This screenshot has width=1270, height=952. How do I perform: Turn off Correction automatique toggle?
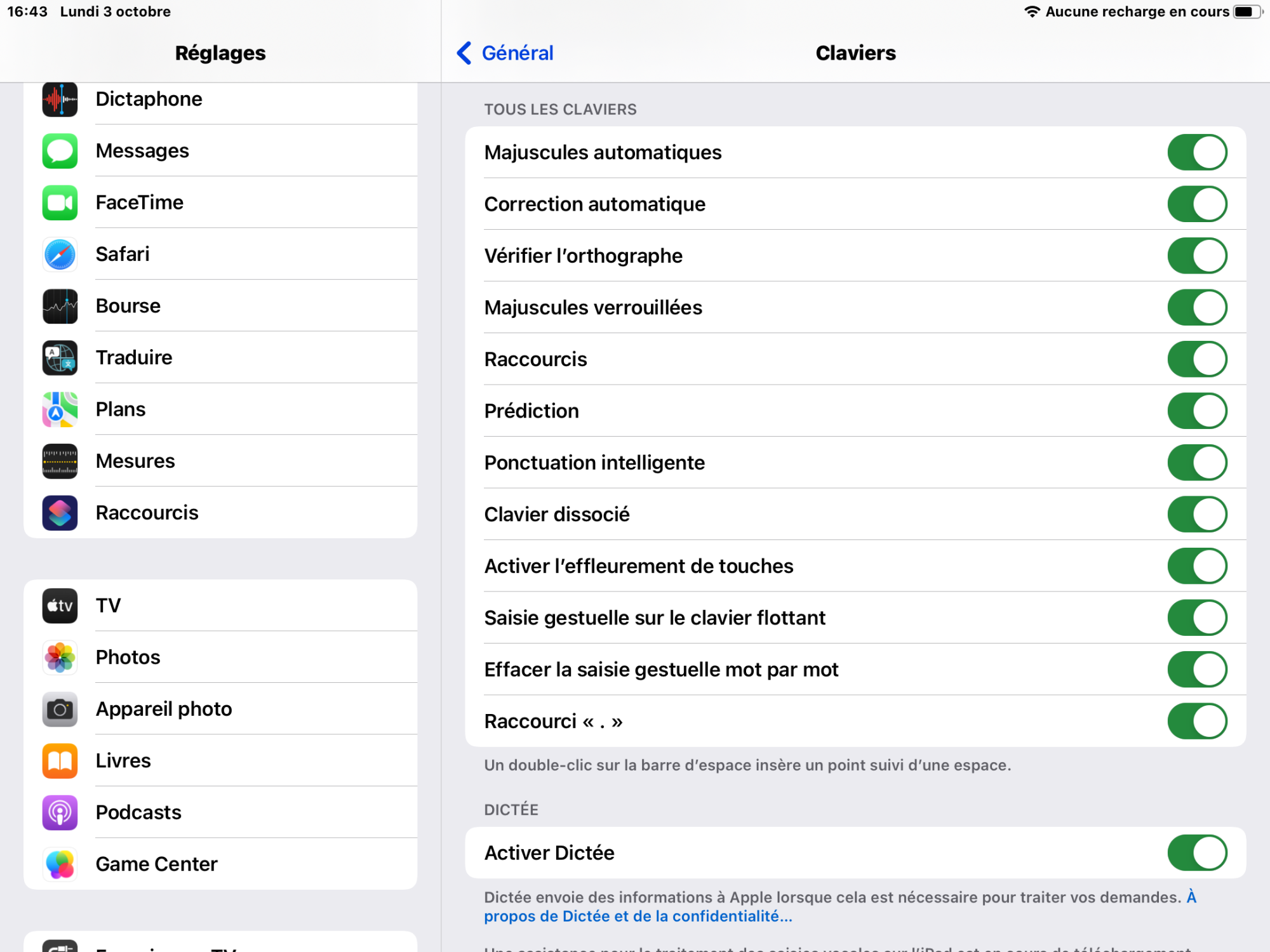pos(1197,204)
